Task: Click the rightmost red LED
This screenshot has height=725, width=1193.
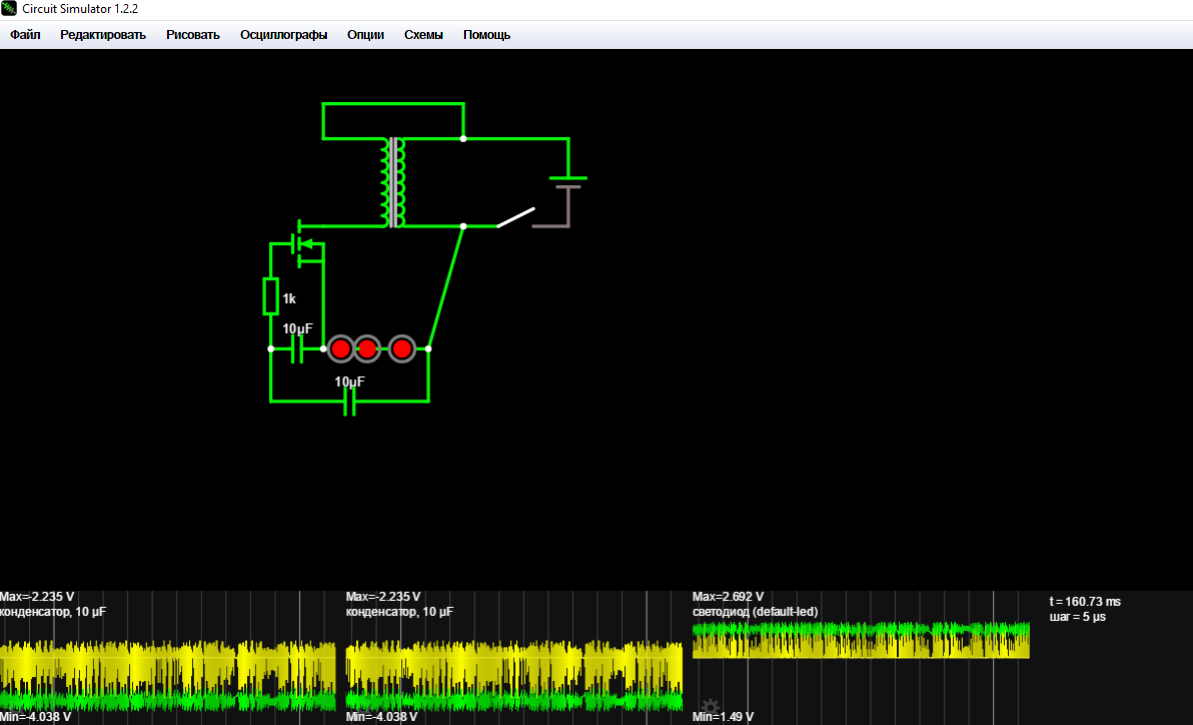Action: point(402,349)
